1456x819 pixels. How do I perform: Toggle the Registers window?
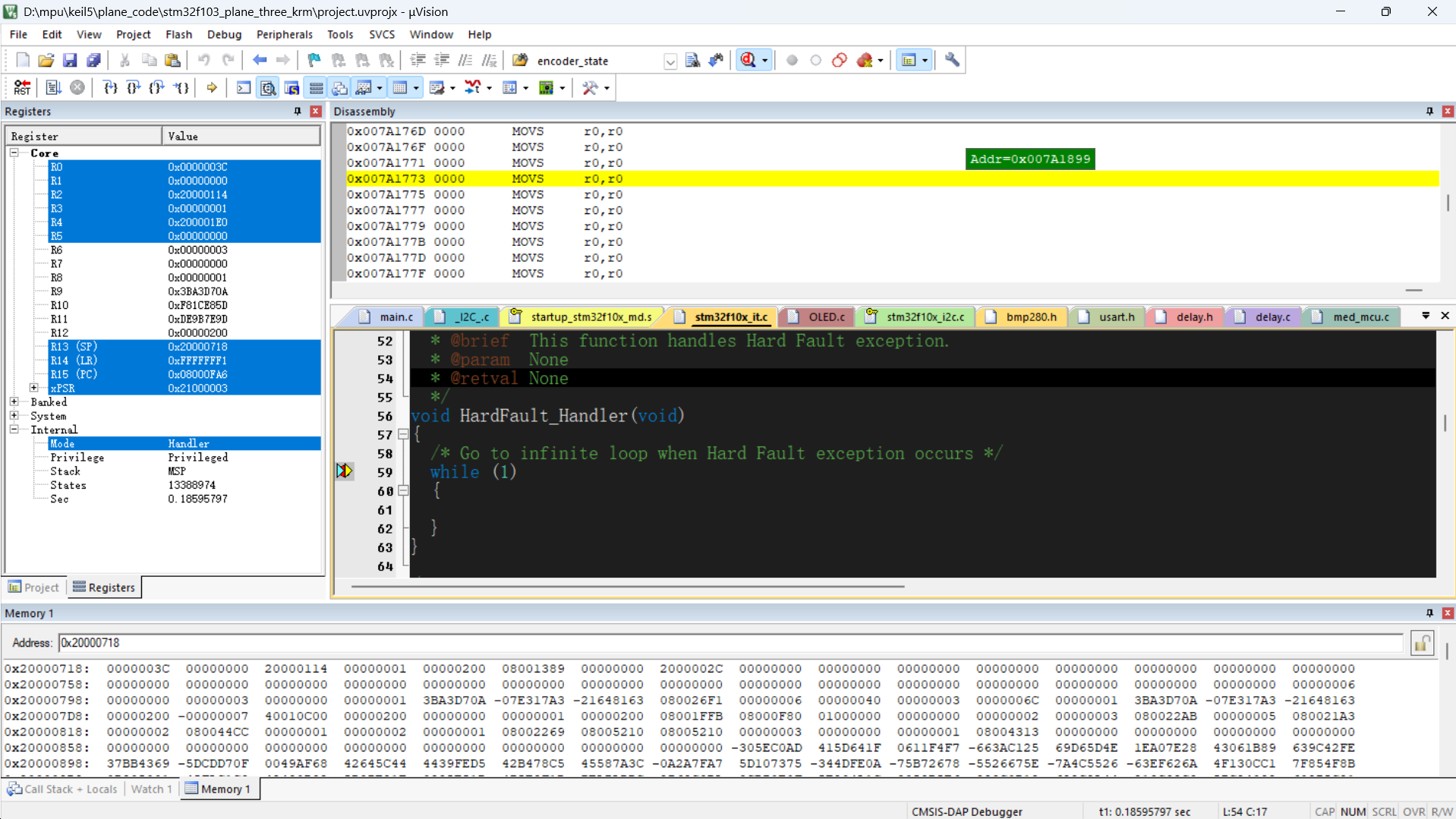pyautogui.click(x=316, y=88)
